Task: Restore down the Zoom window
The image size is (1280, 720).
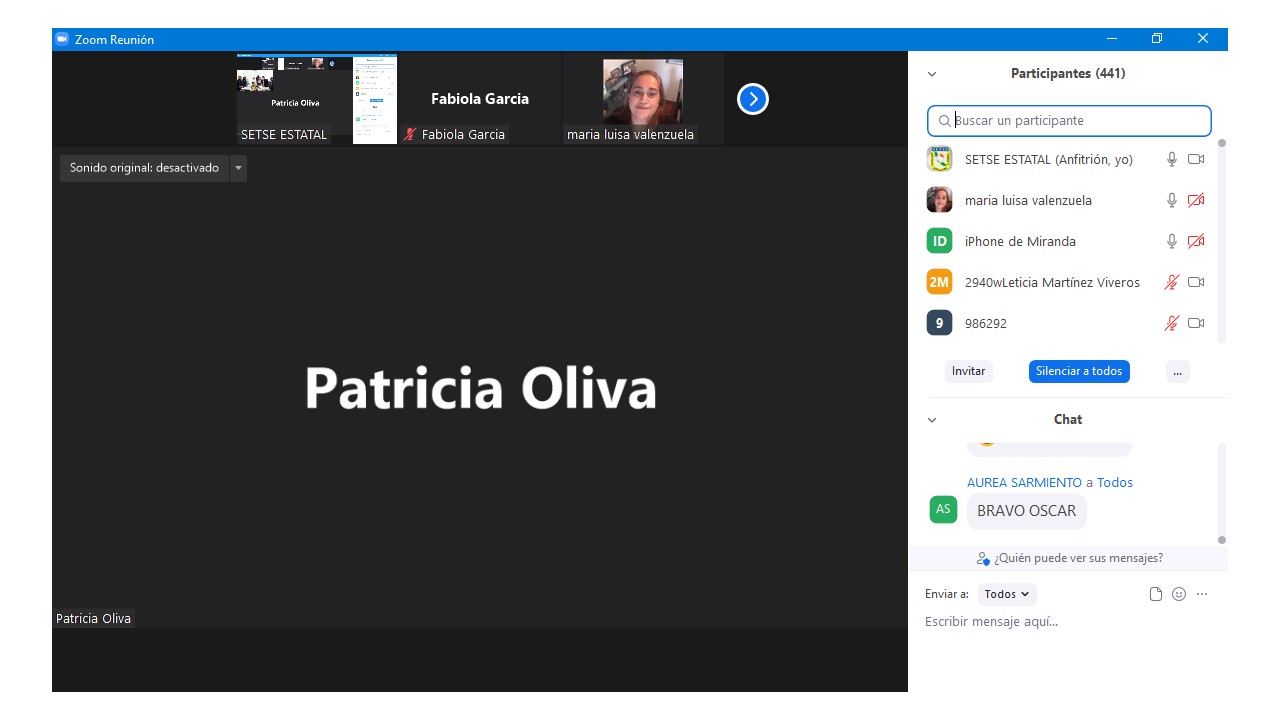Action: (1157, 39)
